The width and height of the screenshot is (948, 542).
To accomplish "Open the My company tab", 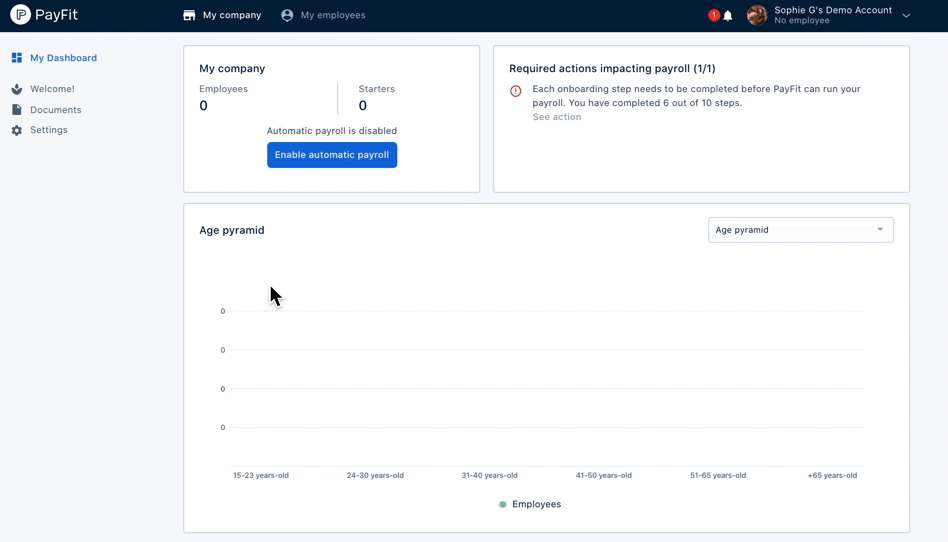I will [222, 15].
